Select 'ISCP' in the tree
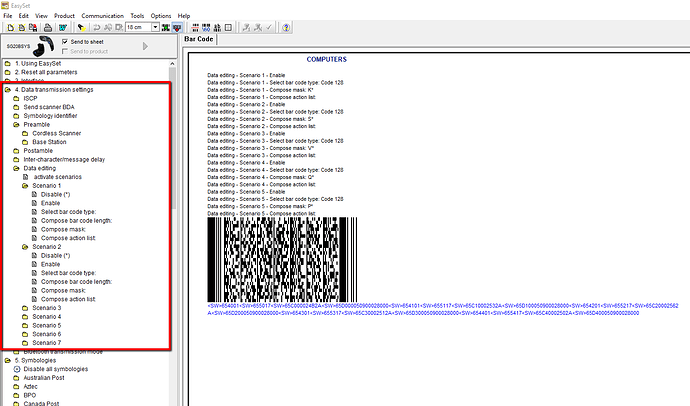 30,99
